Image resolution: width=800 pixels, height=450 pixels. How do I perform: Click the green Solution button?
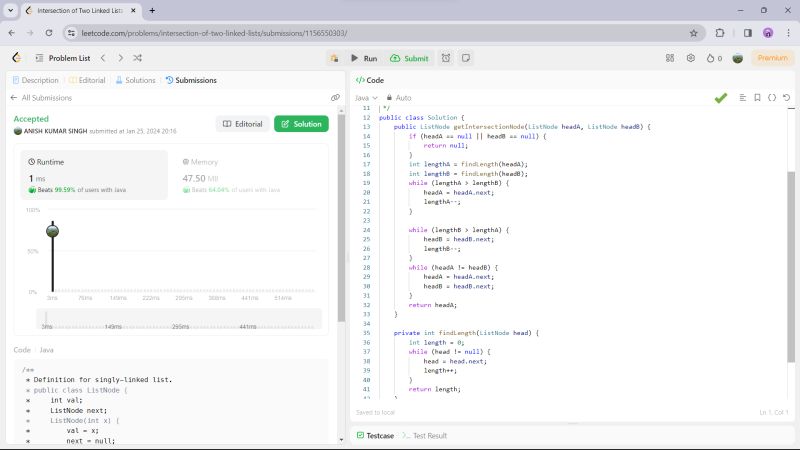[x=301, y=124]
